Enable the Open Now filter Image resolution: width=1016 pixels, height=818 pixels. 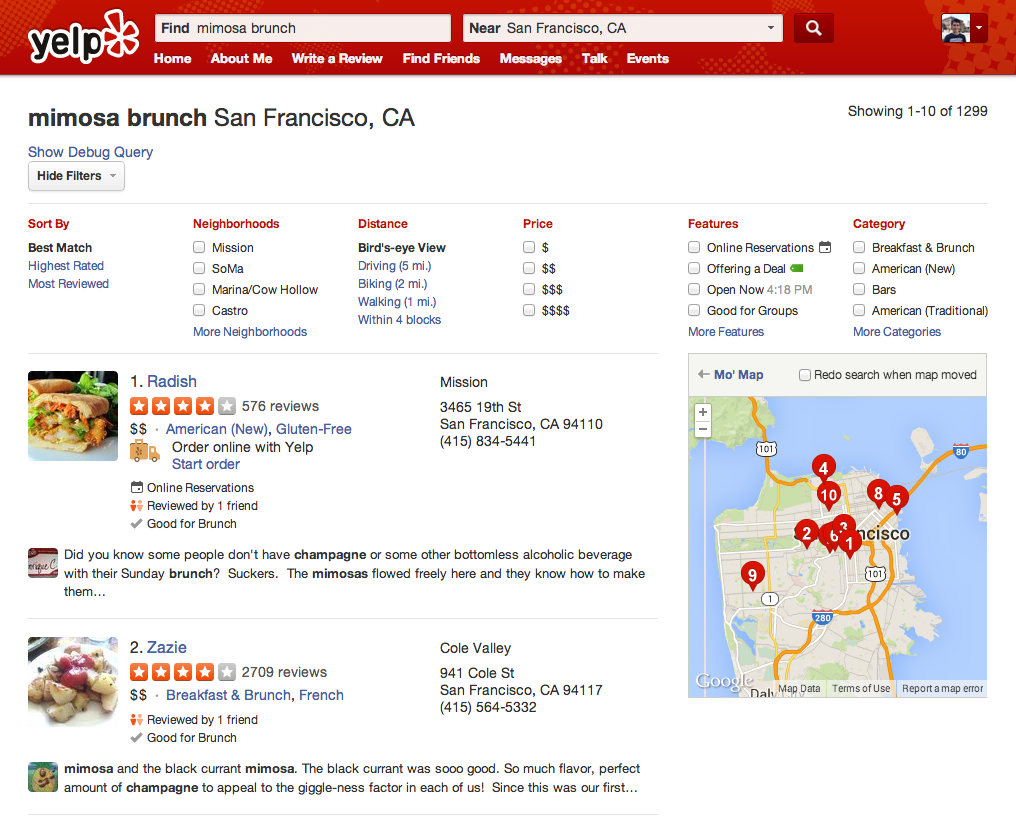coord(694,289)
